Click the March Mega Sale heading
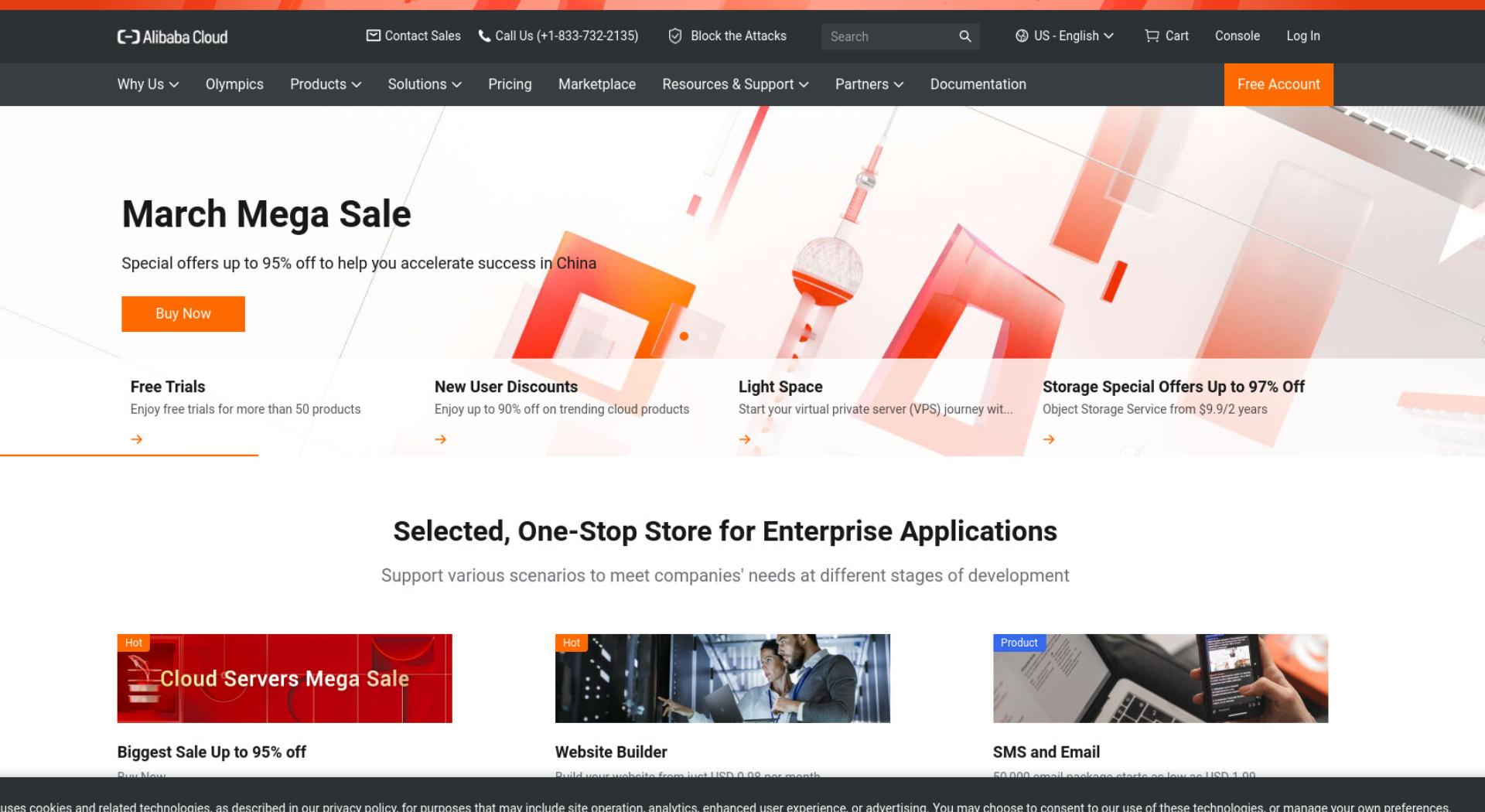Screen dimensions: 1485x812 267,214
